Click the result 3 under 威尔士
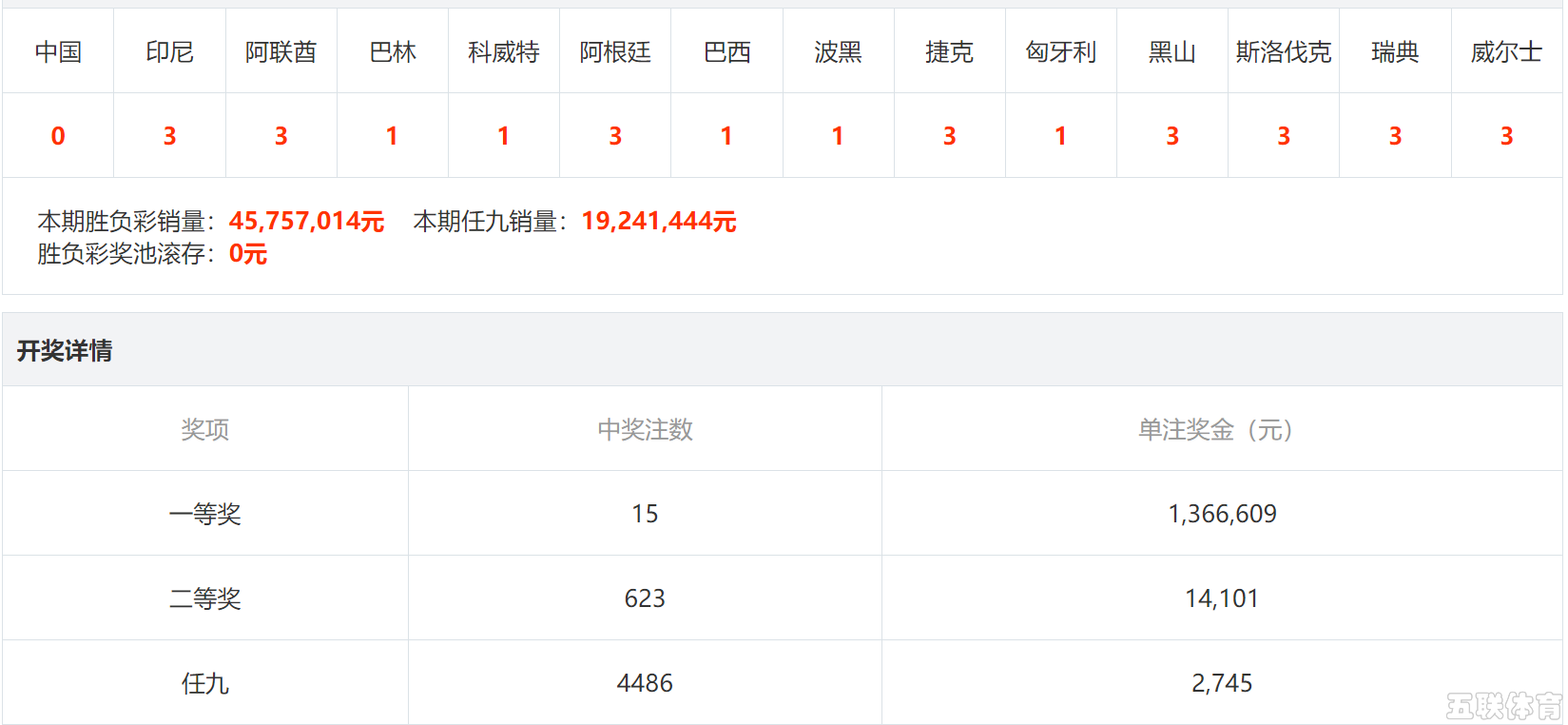1568x725 pixels. click(1506, 136)
